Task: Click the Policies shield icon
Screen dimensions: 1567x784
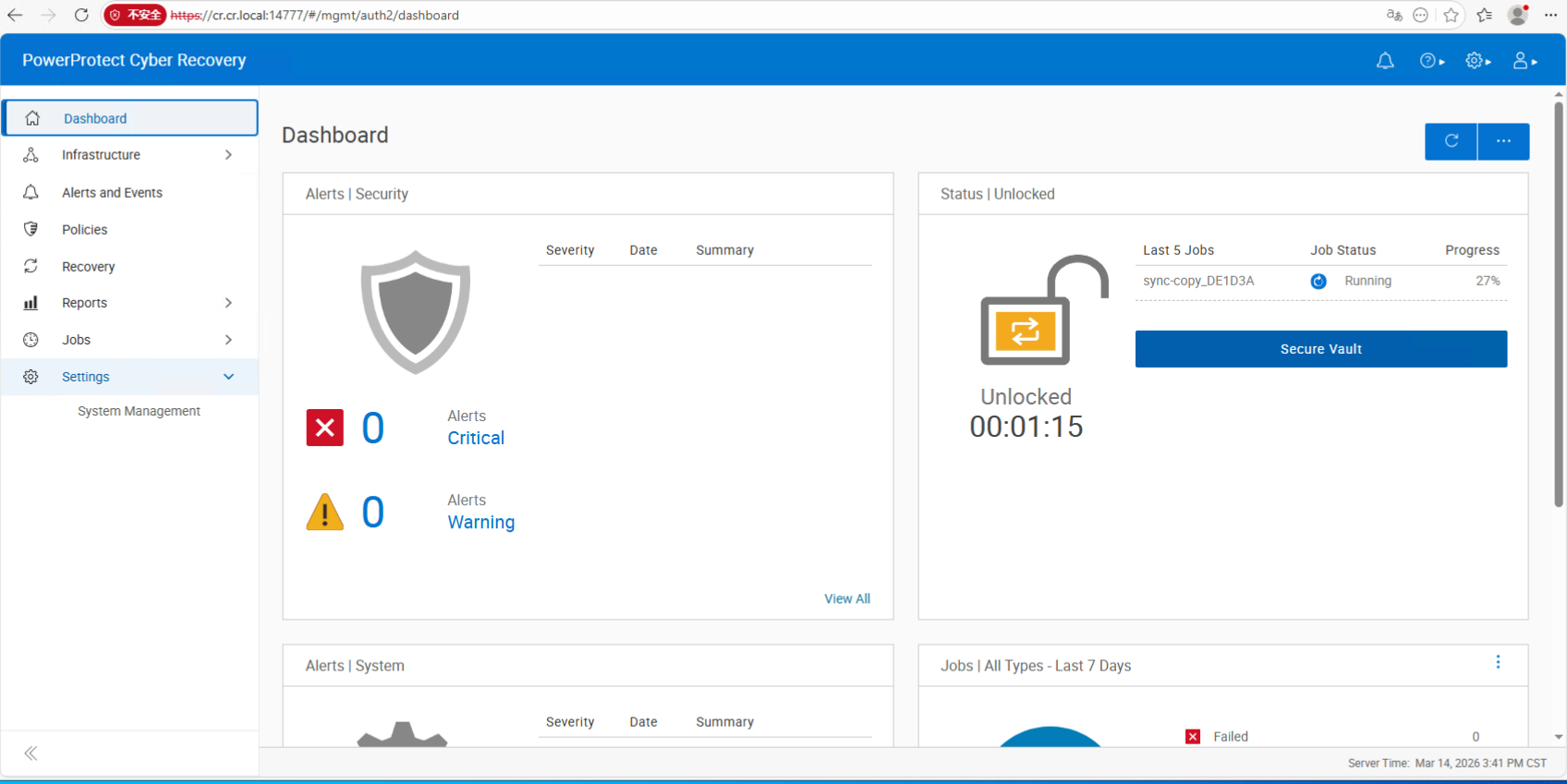Action: coord(30,229)
